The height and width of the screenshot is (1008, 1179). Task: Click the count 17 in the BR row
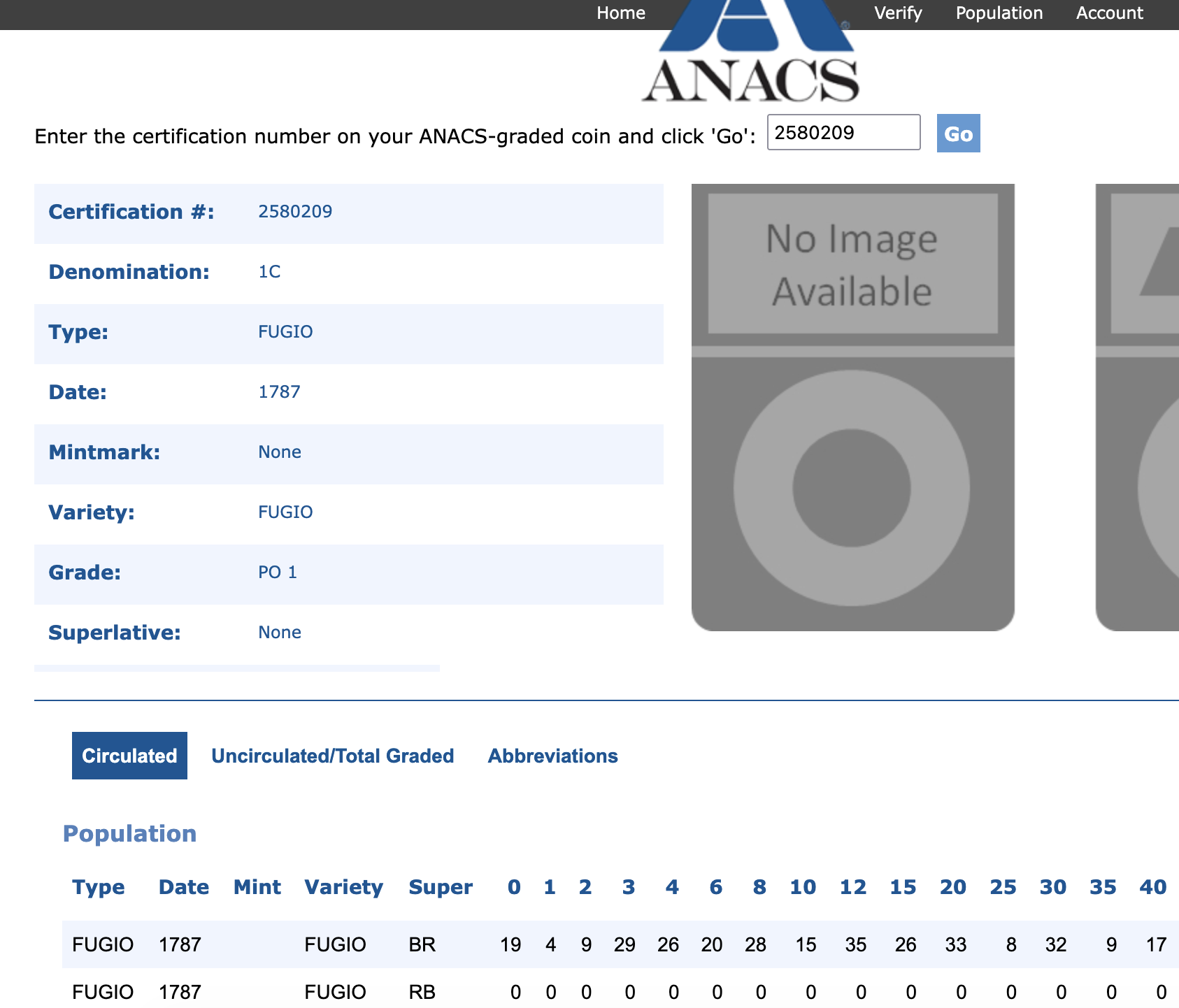(1157, 945)
